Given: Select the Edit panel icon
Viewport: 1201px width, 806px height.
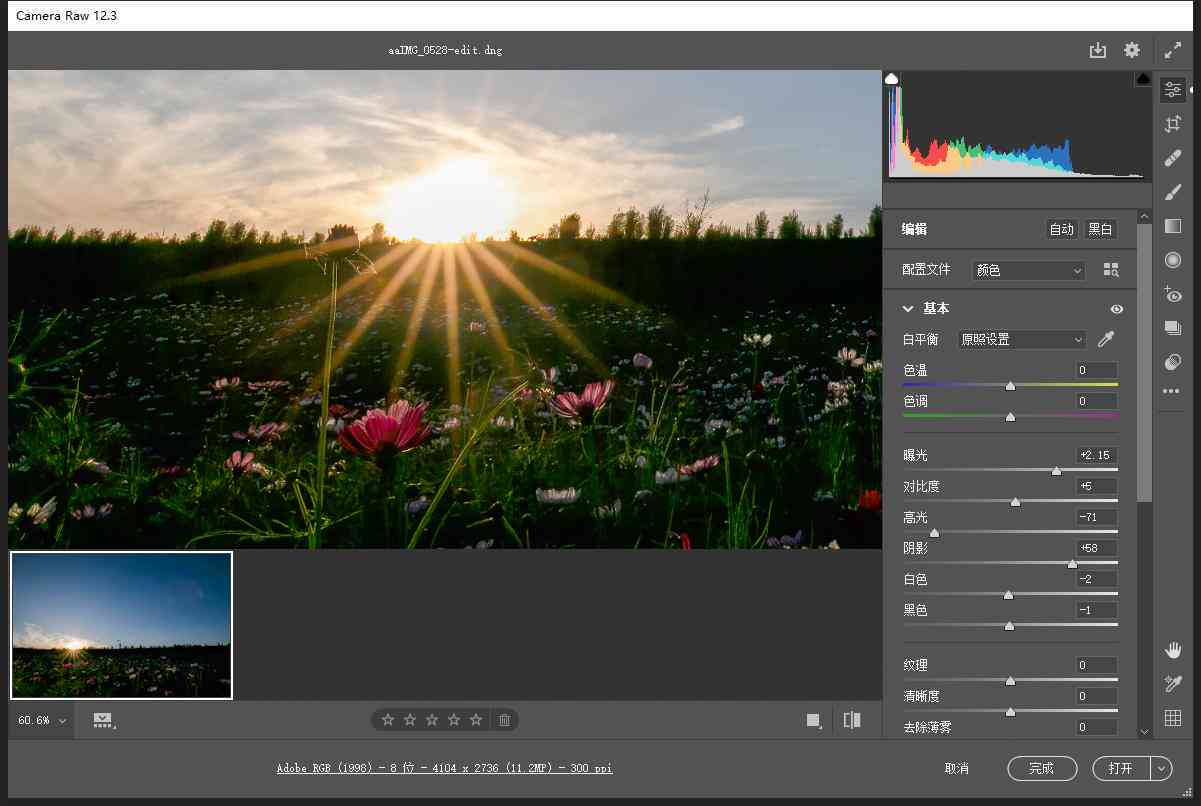Looking at the screenshot, I should (x=1173, y=90).
